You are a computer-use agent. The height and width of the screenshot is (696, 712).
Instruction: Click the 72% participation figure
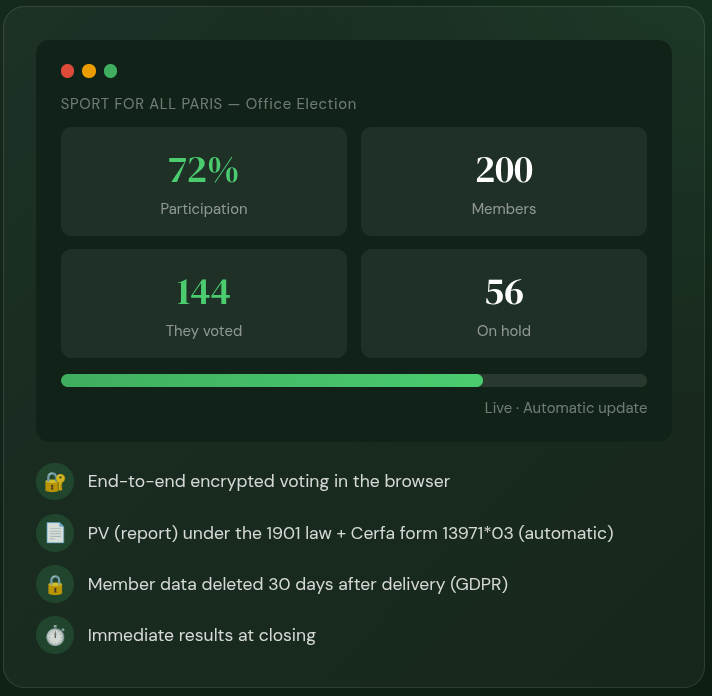[203, 170]
